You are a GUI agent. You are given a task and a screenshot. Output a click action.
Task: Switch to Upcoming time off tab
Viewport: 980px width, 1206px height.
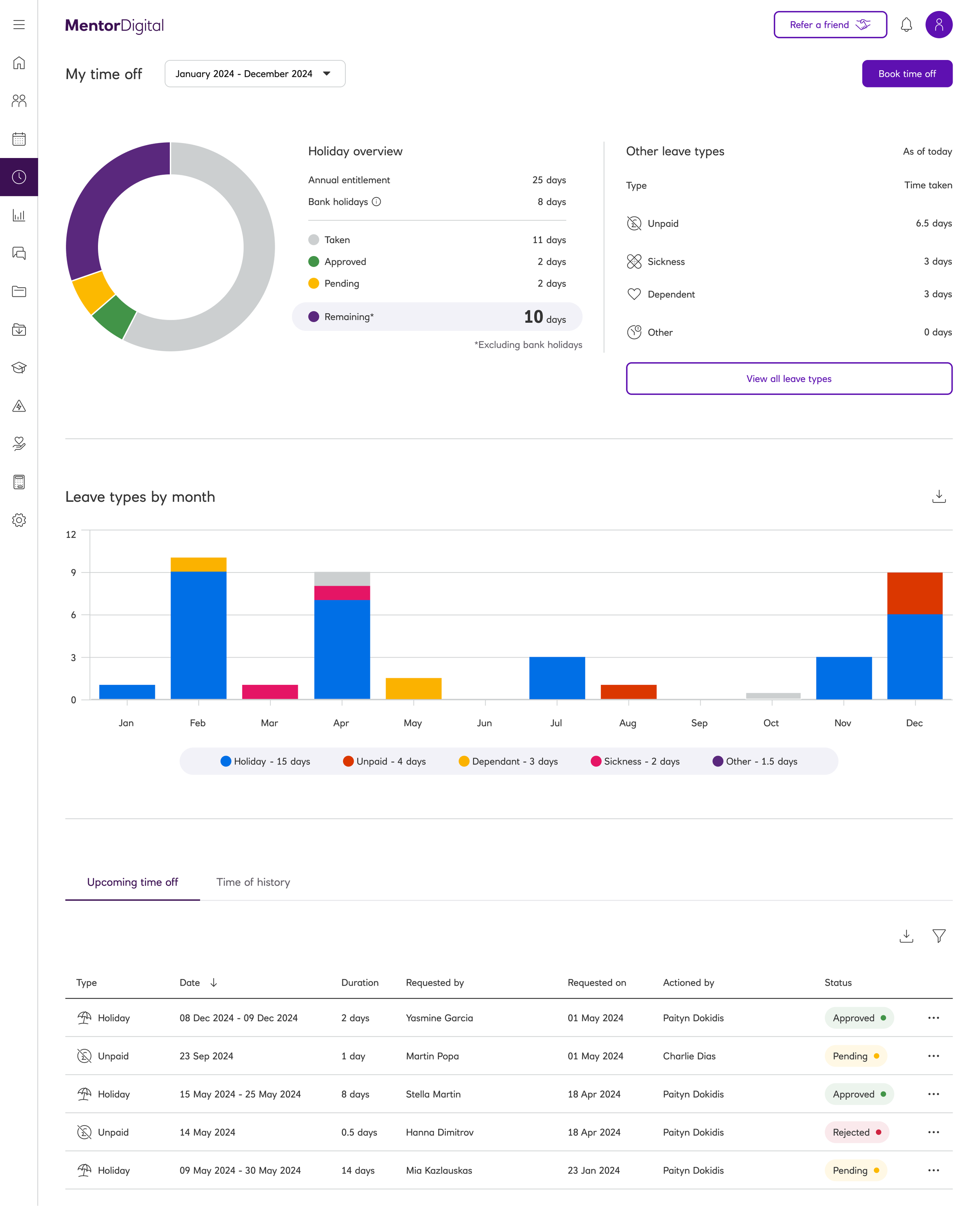tap(132, 882)
